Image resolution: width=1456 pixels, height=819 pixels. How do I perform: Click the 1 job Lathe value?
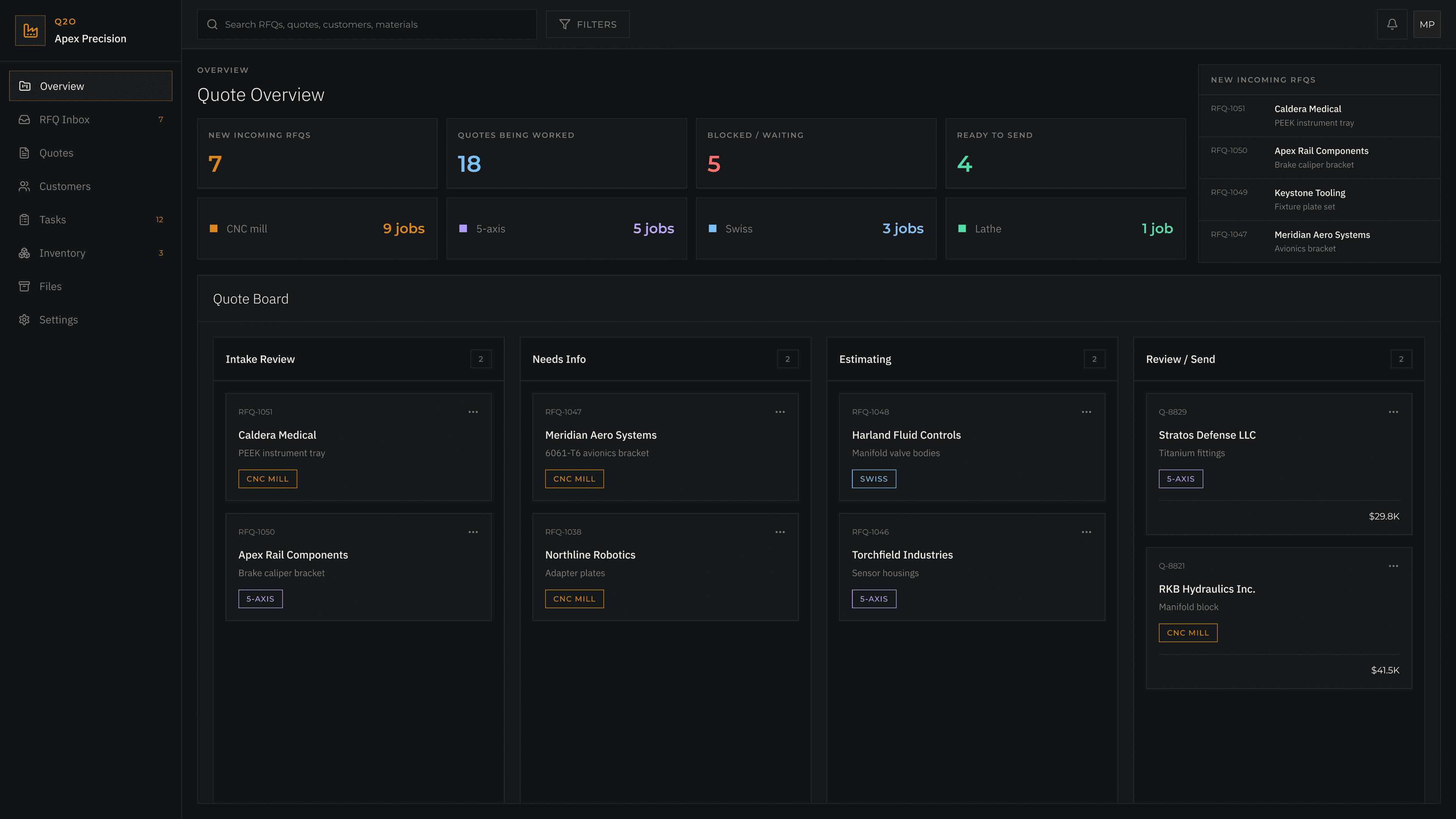pyautogui.click(x=1157, y=228)
